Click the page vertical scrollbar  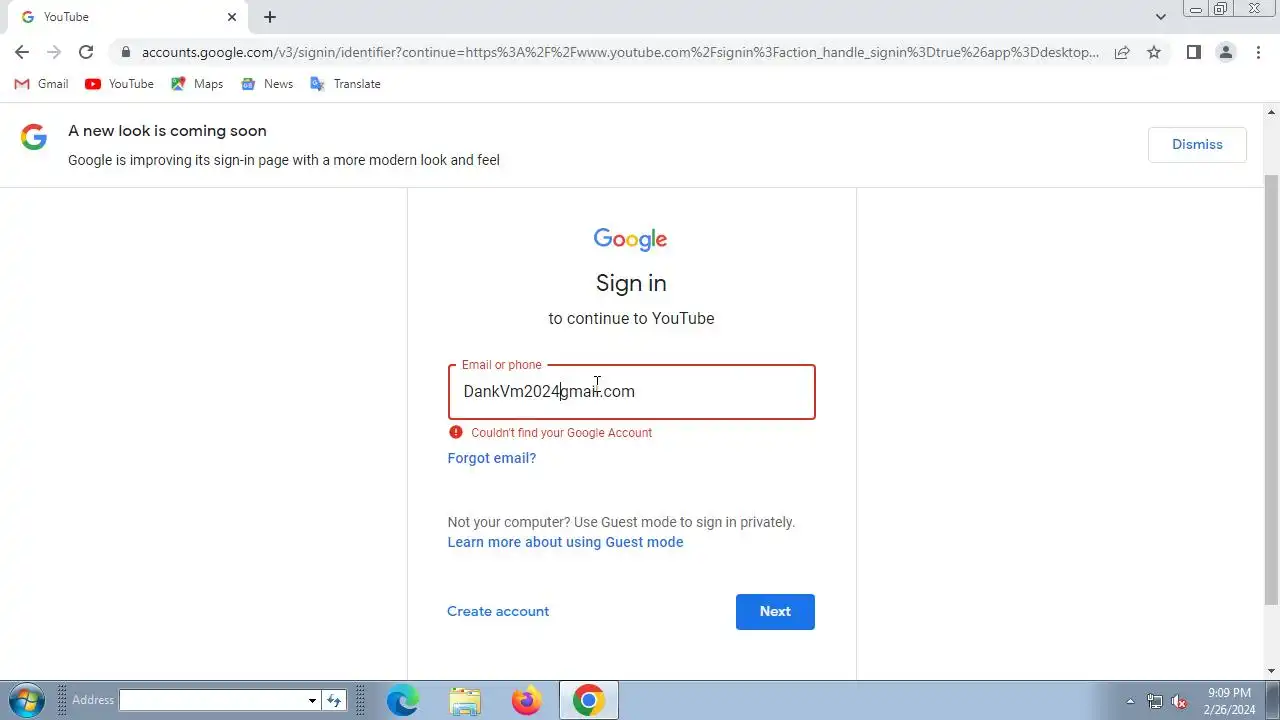tap(1272, 390)
